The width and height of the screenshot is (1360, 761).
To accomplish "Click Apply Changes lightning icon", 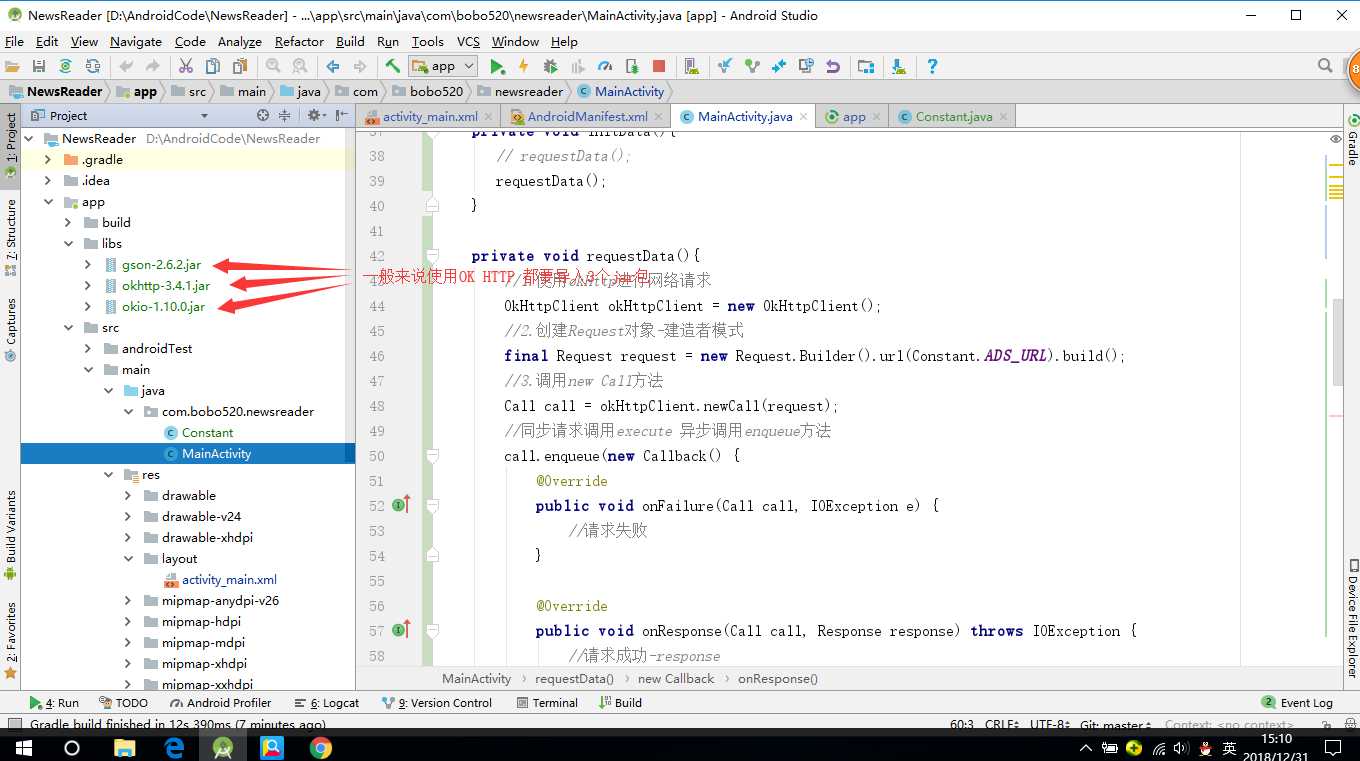I will (523, 66).
